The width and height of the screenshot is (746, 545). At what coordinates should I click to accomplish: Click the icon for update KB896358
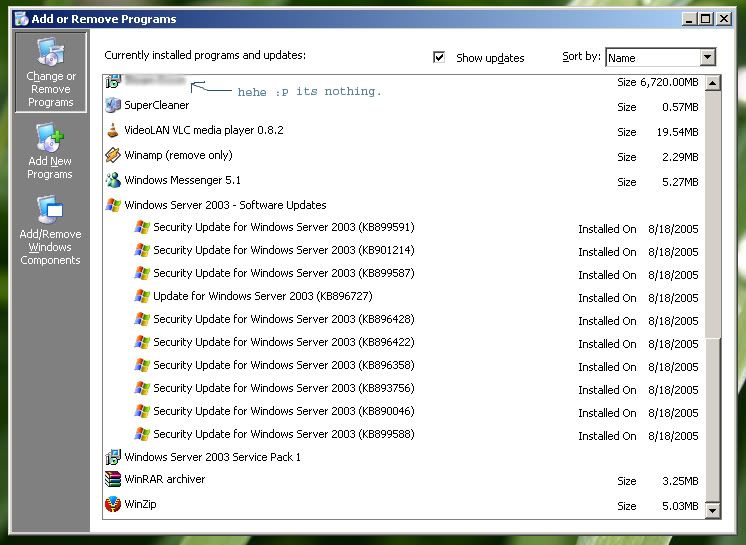[x=142, y=365]
